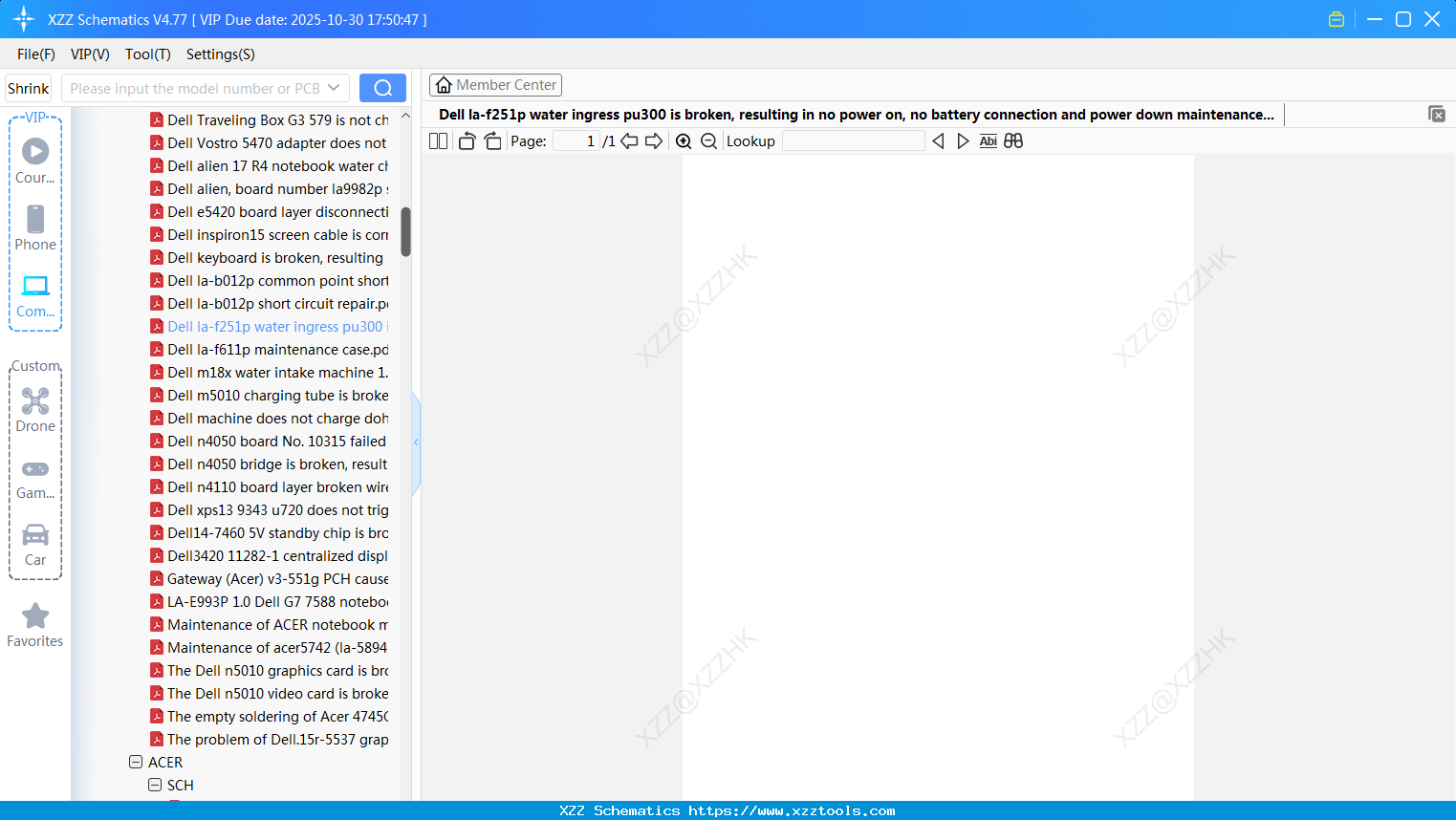Open the model number dropdown arrow

(334, 88)
